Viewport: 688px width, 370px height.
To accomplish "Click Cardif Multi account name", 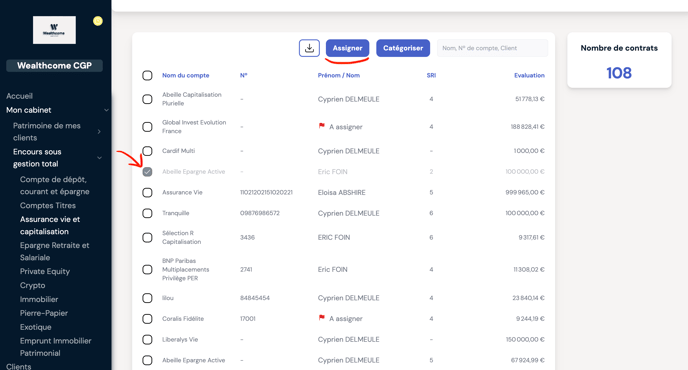I will [179, 151].
